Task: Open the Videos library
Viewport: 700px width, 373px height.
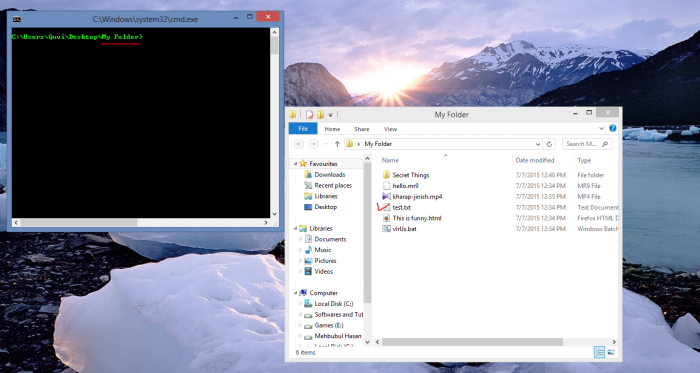Action: pos(324,271)
